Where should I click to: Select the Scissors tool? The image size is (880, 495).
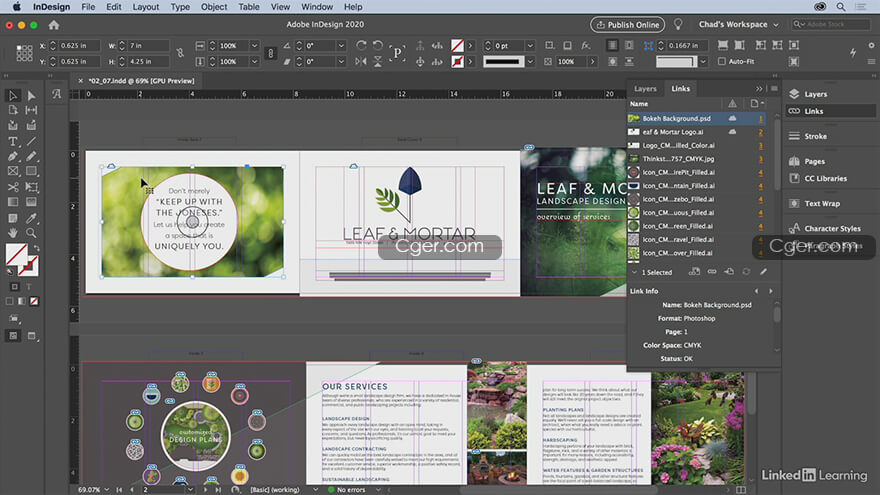[13, 187]
